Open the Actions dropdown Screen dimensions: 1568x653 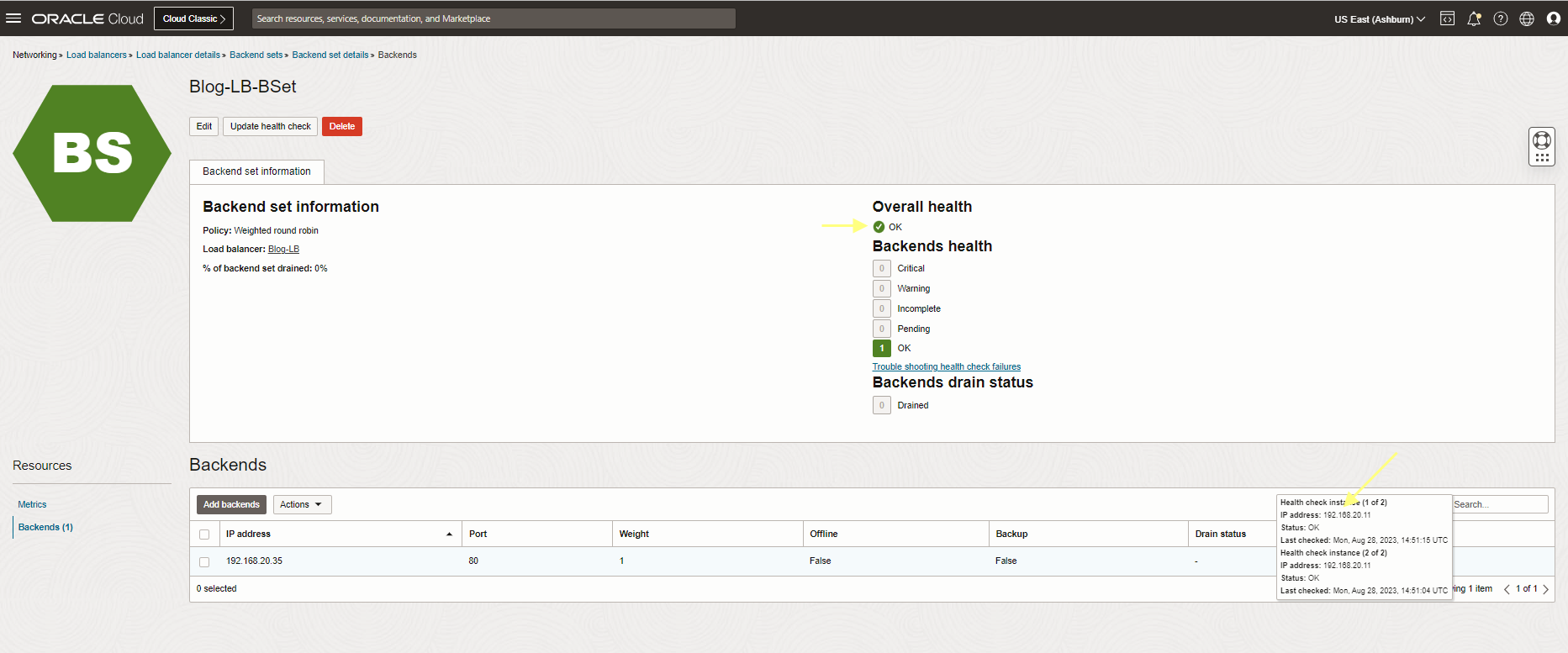coord(302,504)
